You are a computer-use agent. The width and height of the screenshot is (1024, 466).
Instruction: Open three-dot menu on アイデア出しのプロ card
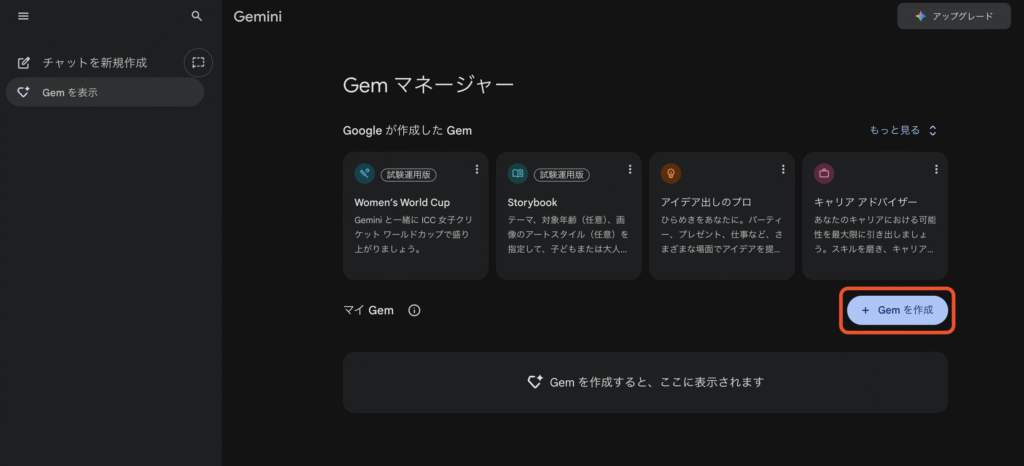pyautogui.click(x=783, y=169)
